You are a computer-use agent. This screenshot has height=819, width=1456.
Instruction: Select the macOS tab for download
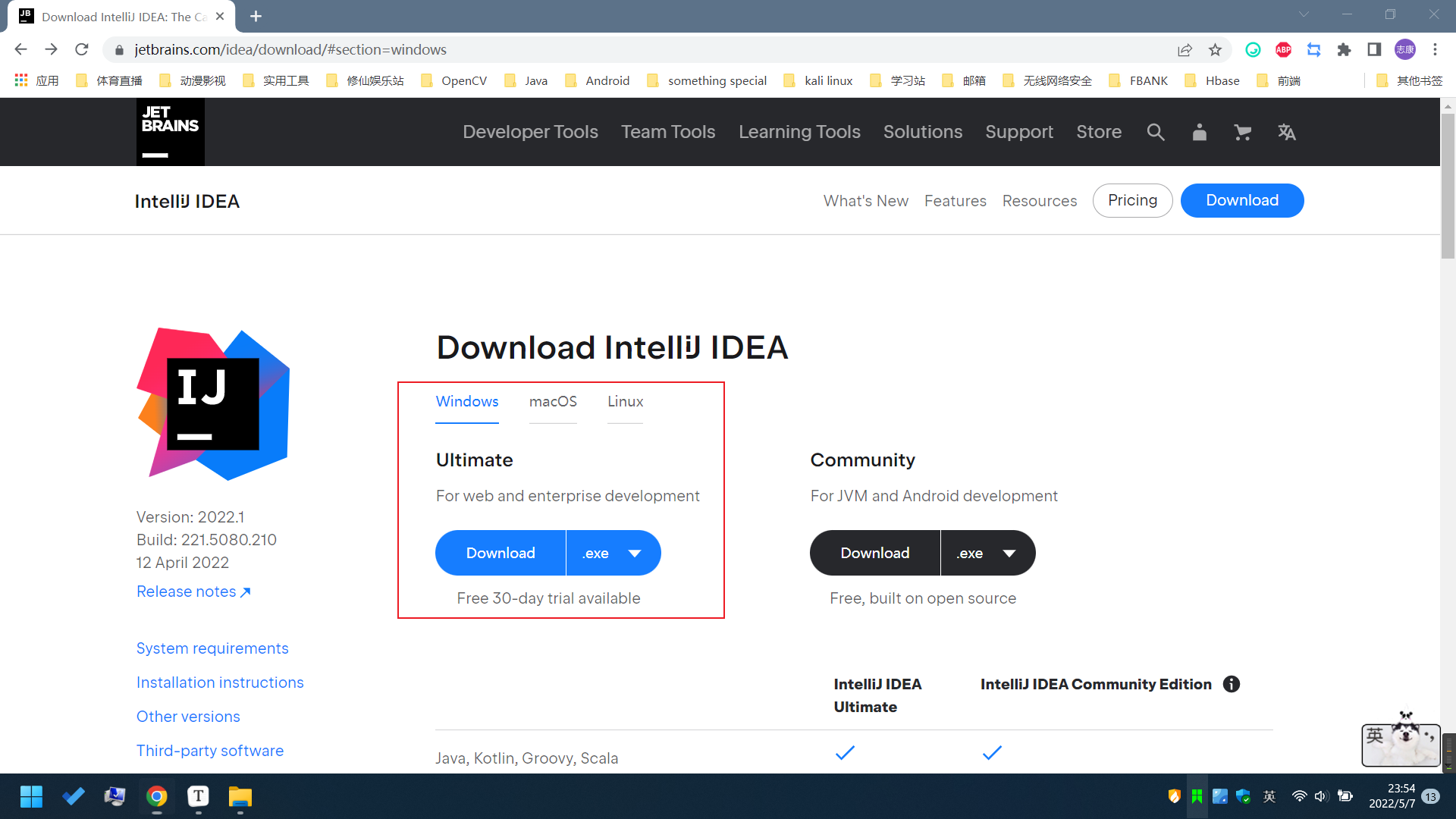click(x=553, y=401)
